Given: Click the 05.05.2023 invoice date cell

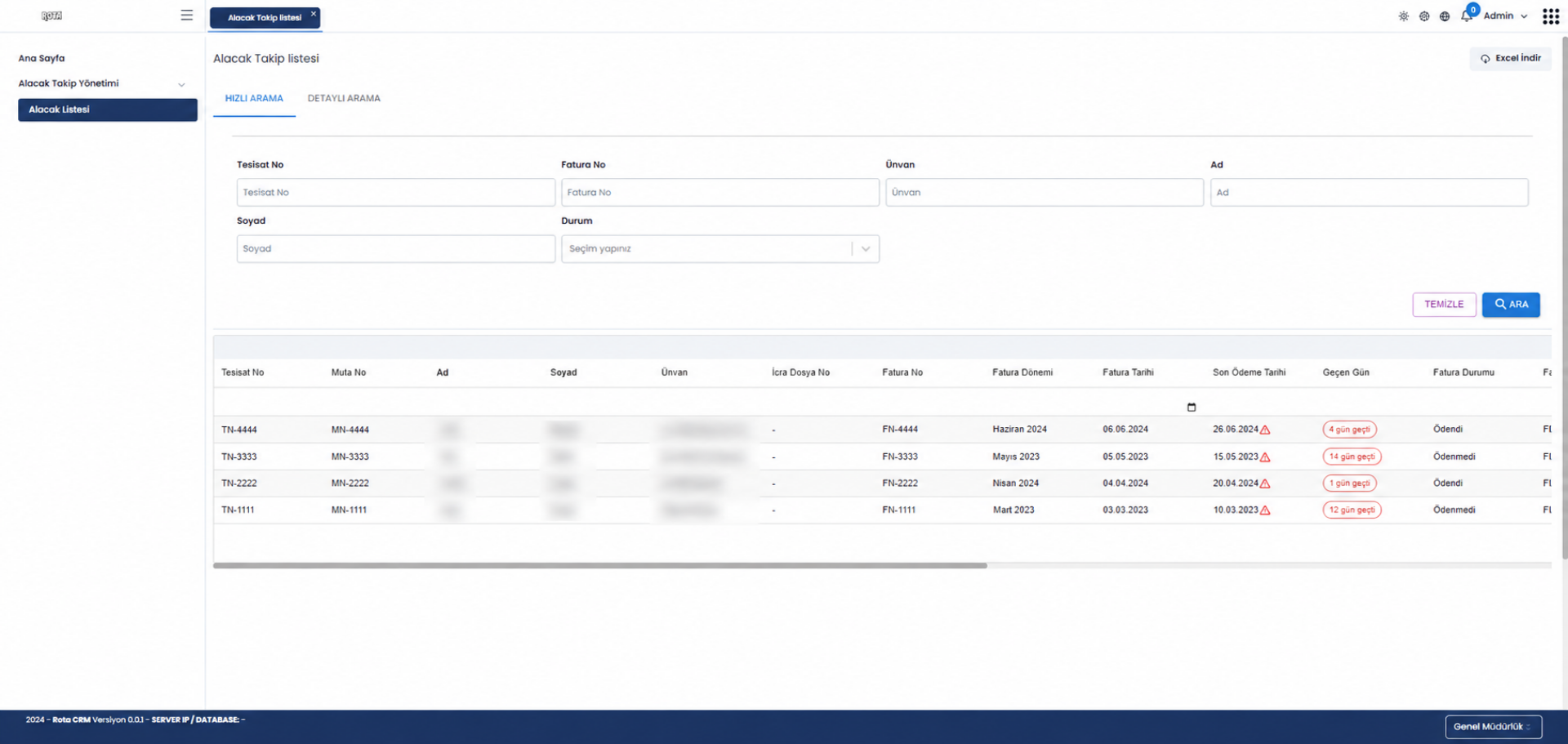Looking at the screenshot, I should click(x=1125, y=457).
